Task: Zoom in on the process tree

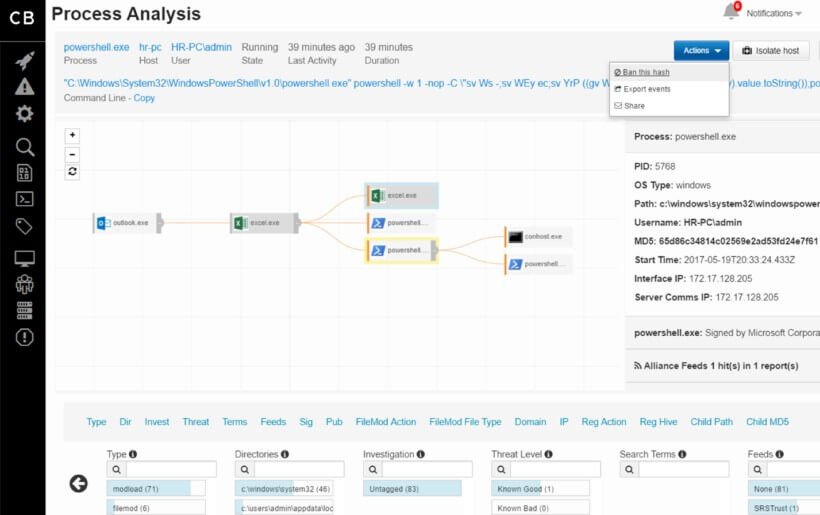Action: coord(72,135)
